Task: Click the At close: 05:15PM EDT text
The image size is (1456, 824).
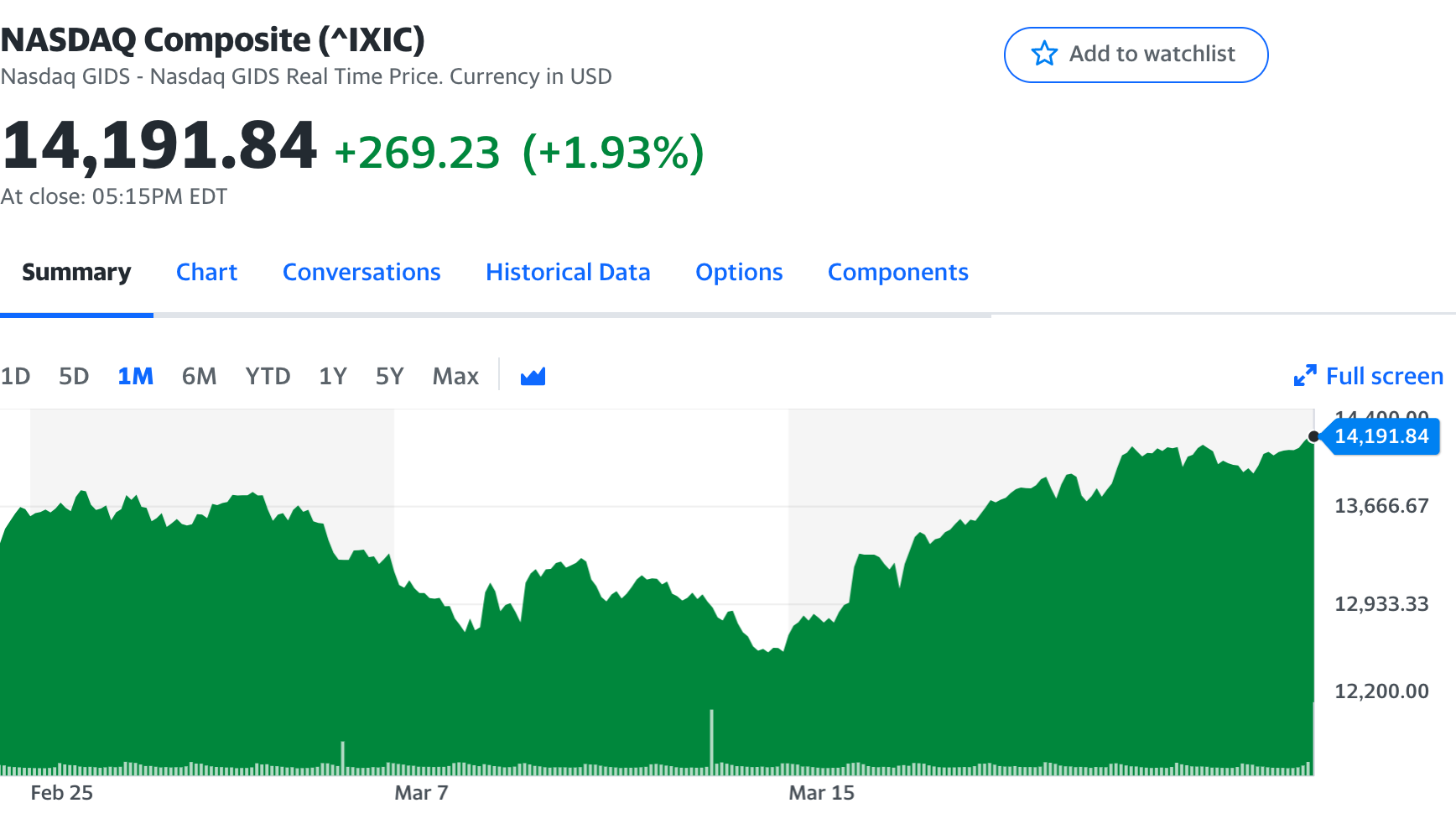Action: (114, 196)
